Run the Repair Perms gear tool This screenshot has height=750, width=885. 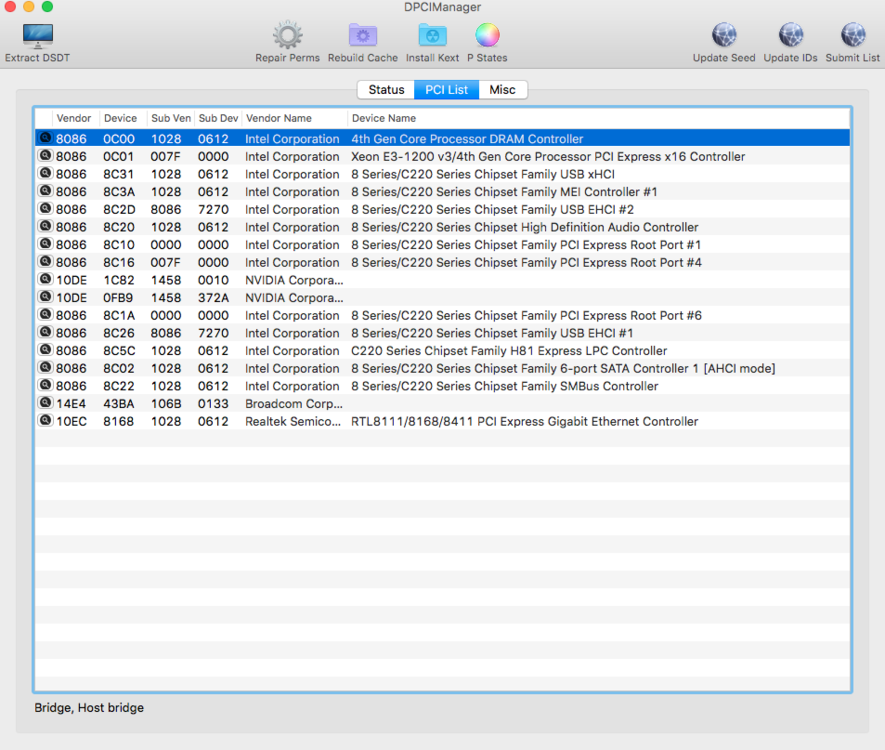287,36
